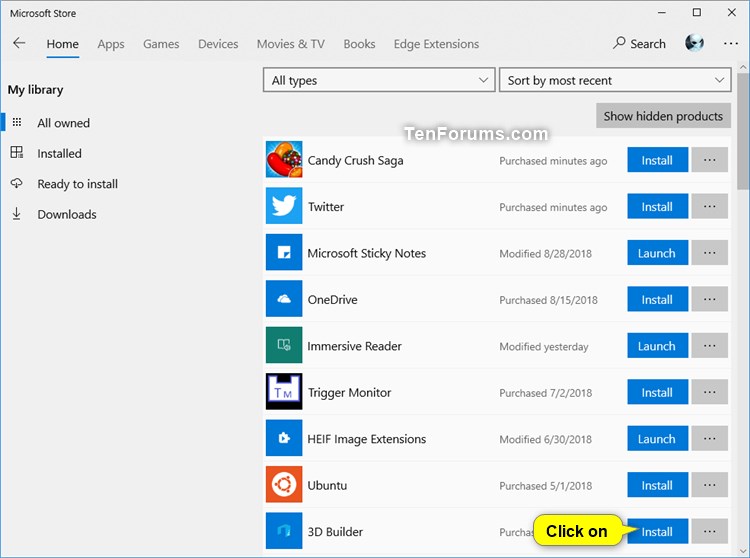Install Trigger Monitor
The width and height of the screenshot is (750, 558).
coord(657,392)
